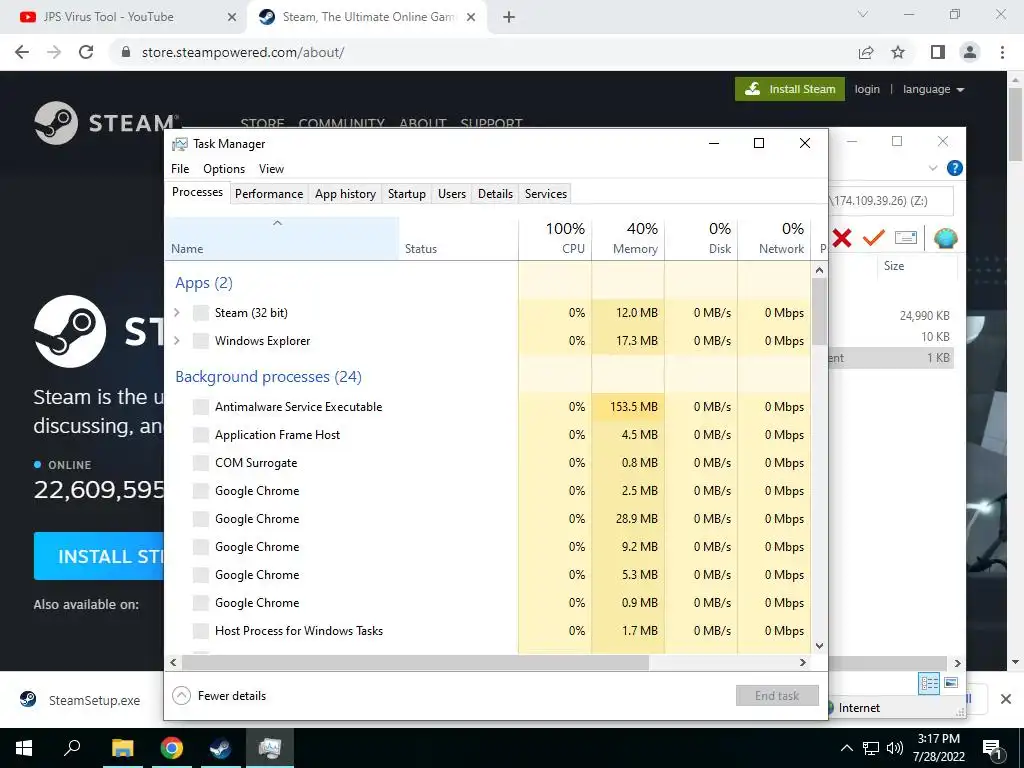Viewport: 1024px width, 768px height.
Task: Share this page icon in Chrome
Action: pyautogui.click(x=866, y=52)
